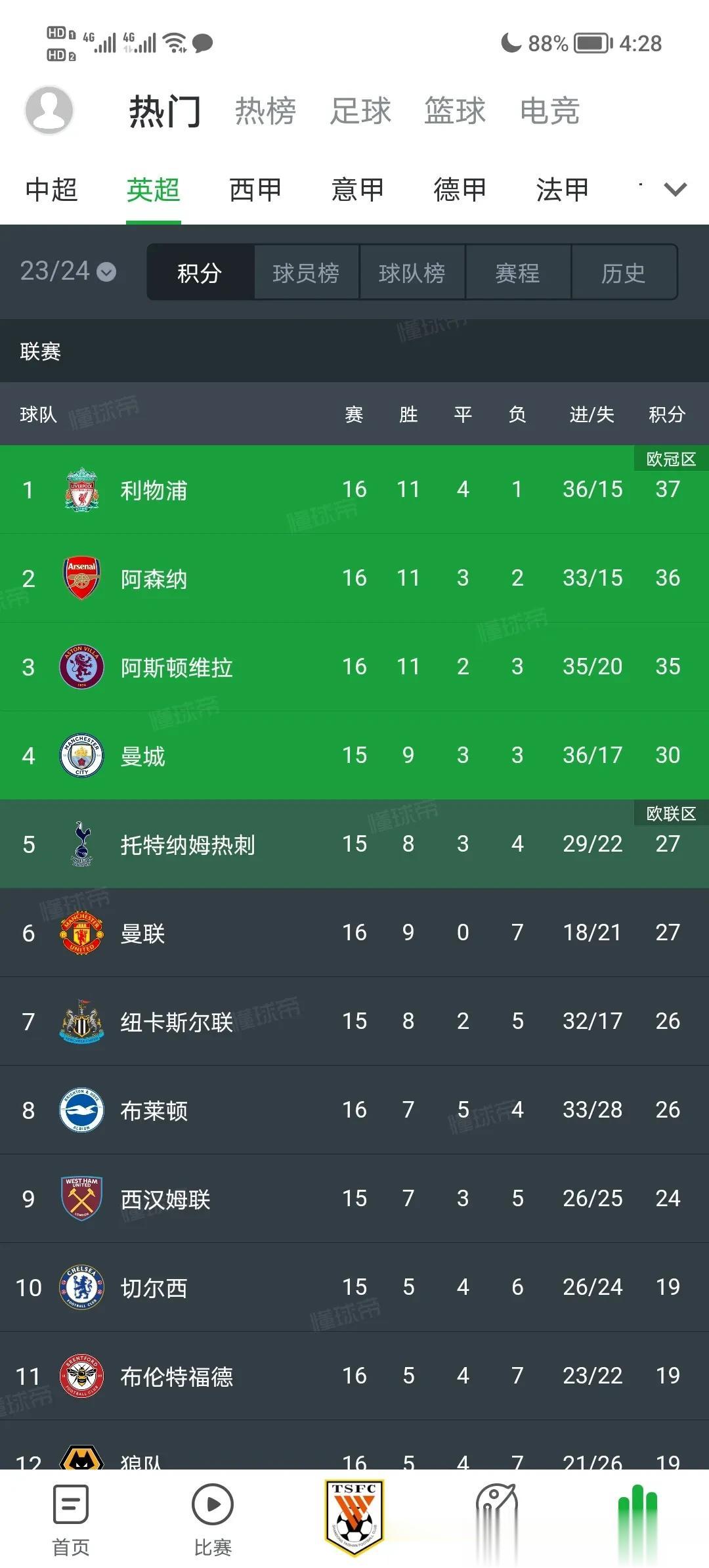Tap the Arsenal club crest

coord(81,578)
